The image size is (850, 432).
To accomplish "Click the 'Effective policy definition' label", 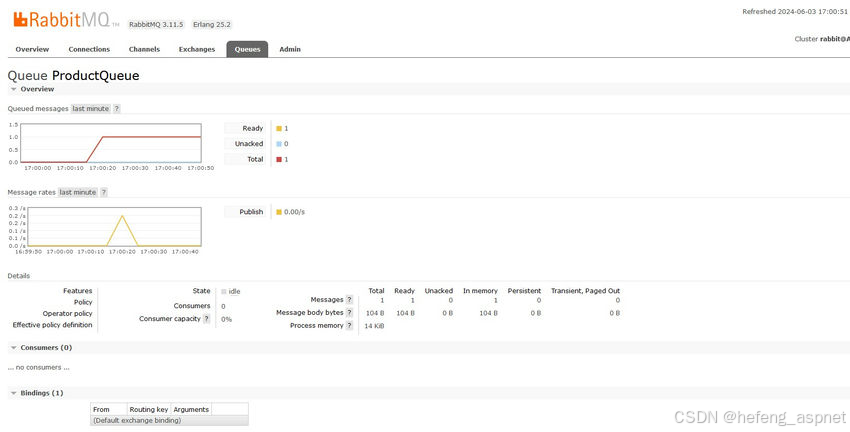I will point(53,325).
